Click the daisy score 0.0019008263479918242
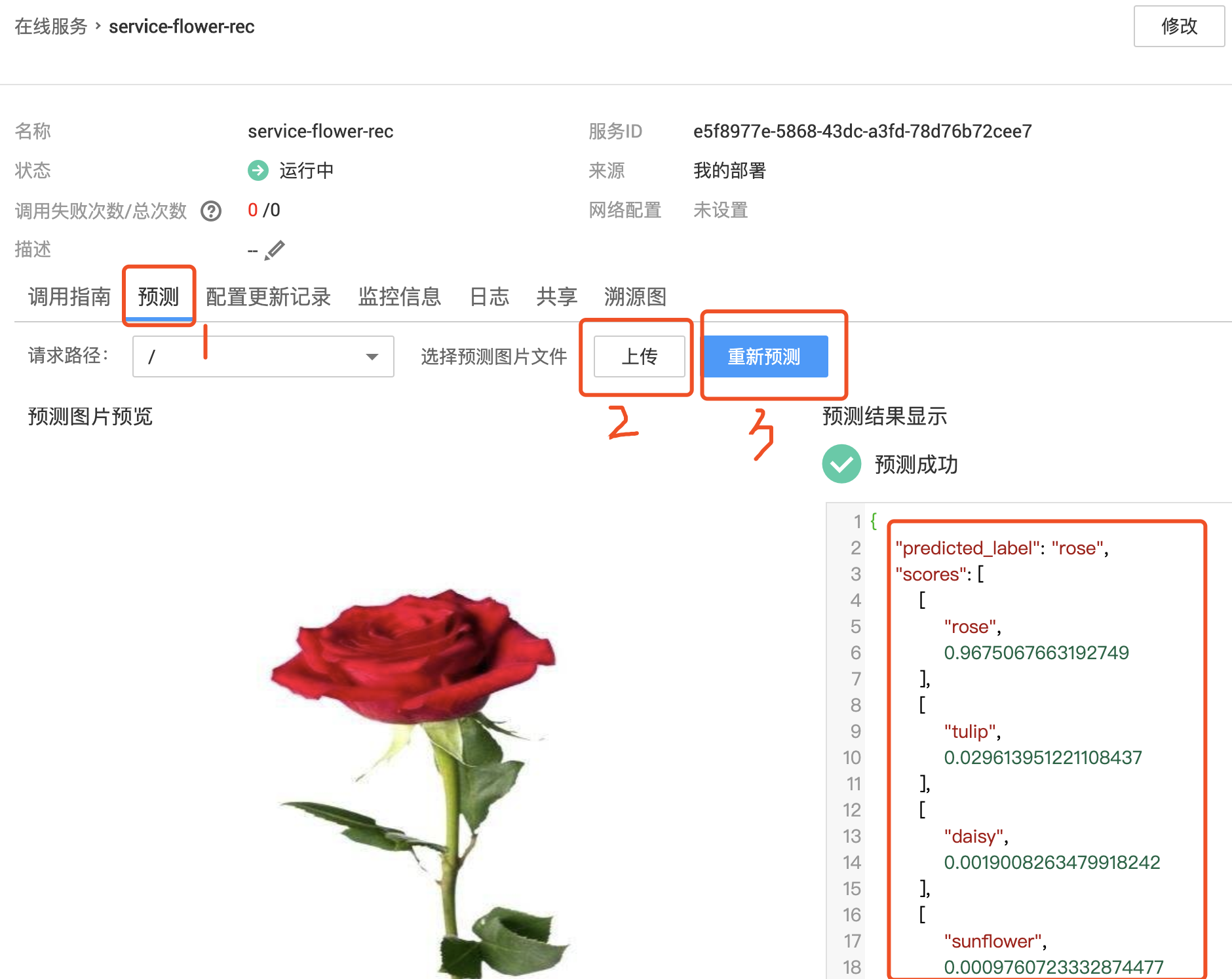 pyautogui.click(x=1052, y=862)
